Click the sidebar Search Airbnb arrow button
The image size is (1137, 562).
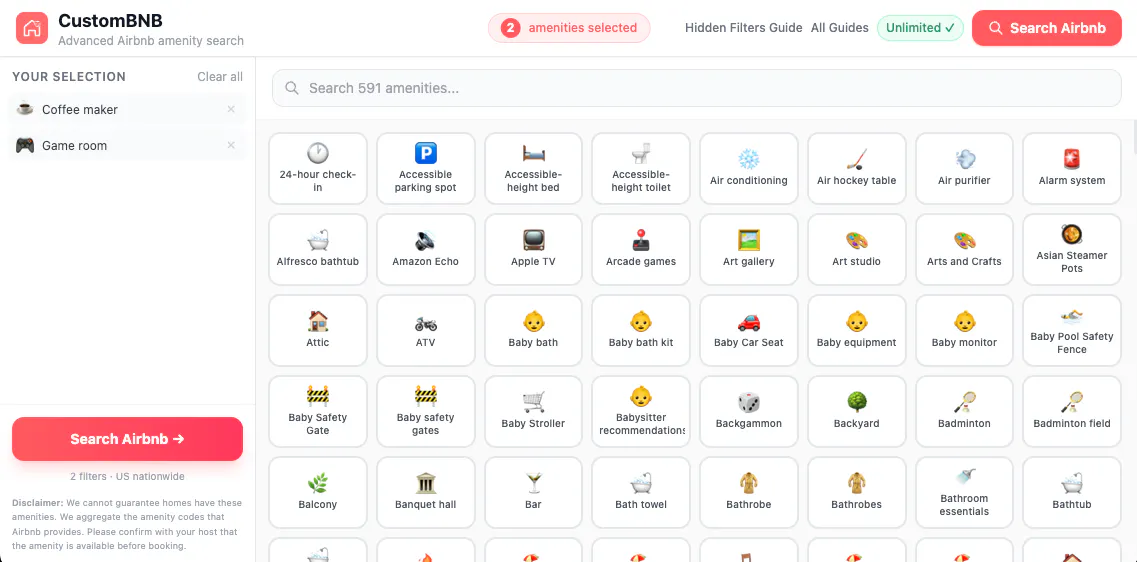[x=128, y=439]
